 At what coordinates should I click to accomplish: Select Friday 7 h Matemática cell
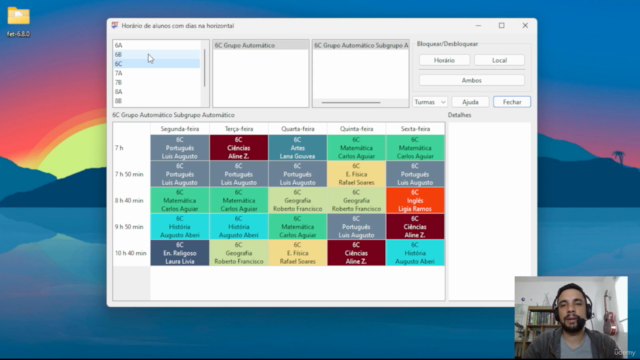click(415, 148)
